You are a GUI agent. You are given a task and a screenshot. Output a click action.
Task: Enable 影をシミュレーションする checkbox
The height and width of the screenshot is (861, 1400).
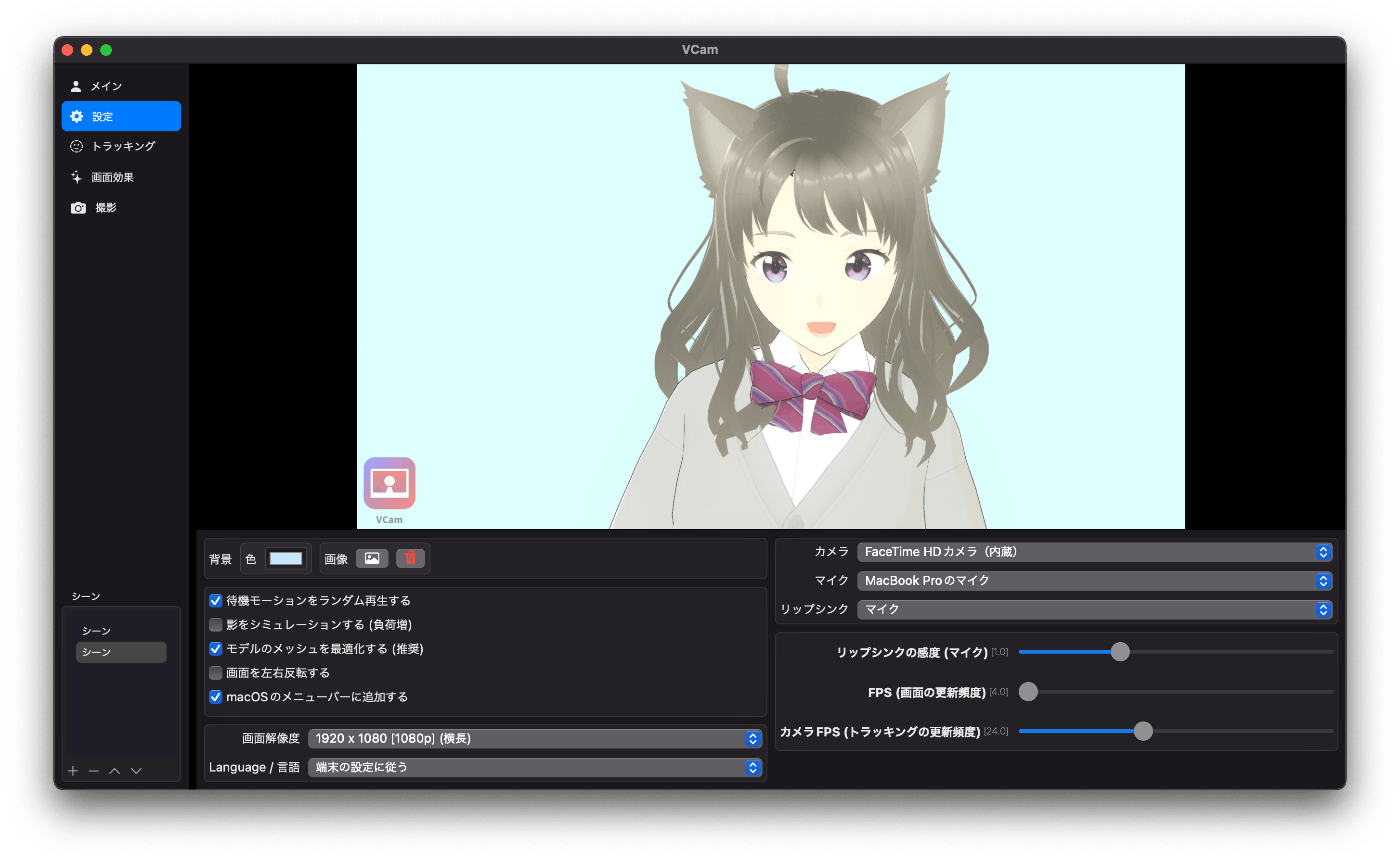[215, 625]
